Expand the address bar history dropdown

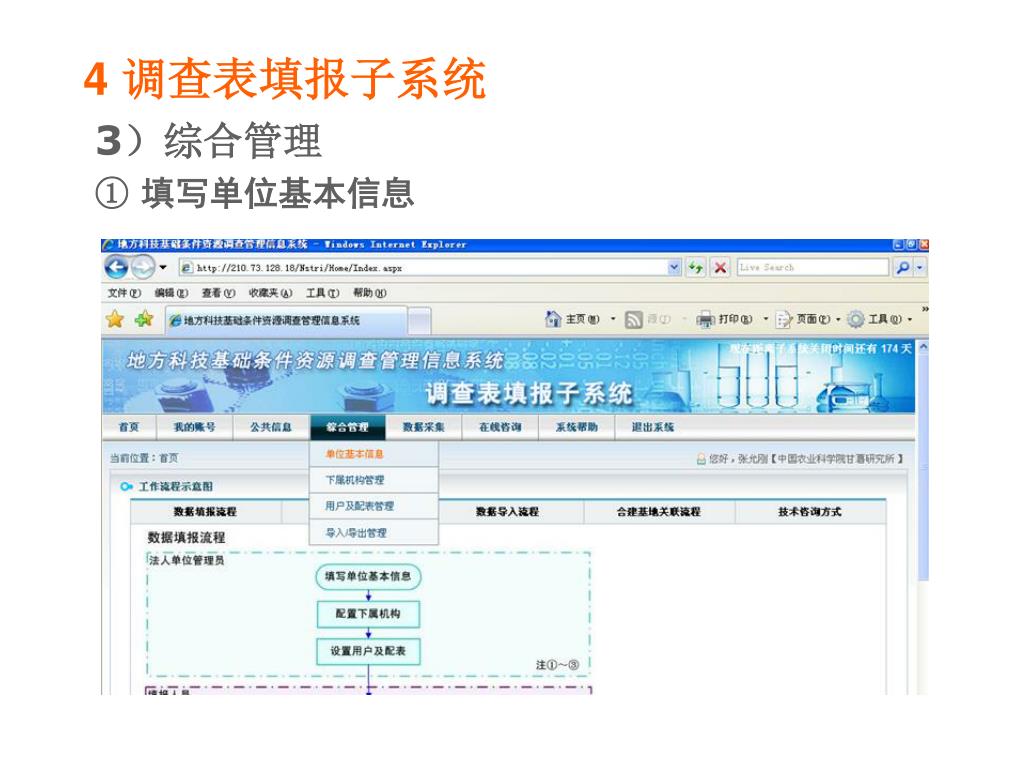click(675, 267)
